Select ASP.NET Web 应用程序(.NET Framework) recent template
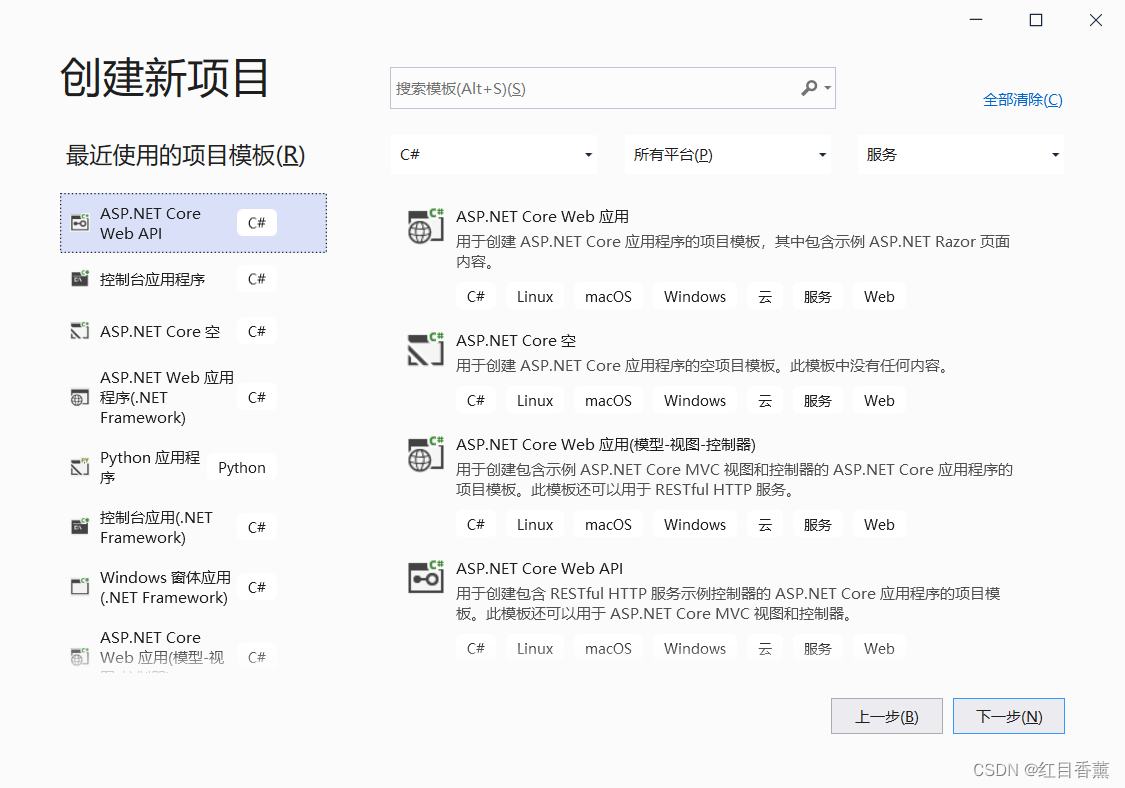The width and height of the screenshot is (1125, 788). tap(194, 398)
